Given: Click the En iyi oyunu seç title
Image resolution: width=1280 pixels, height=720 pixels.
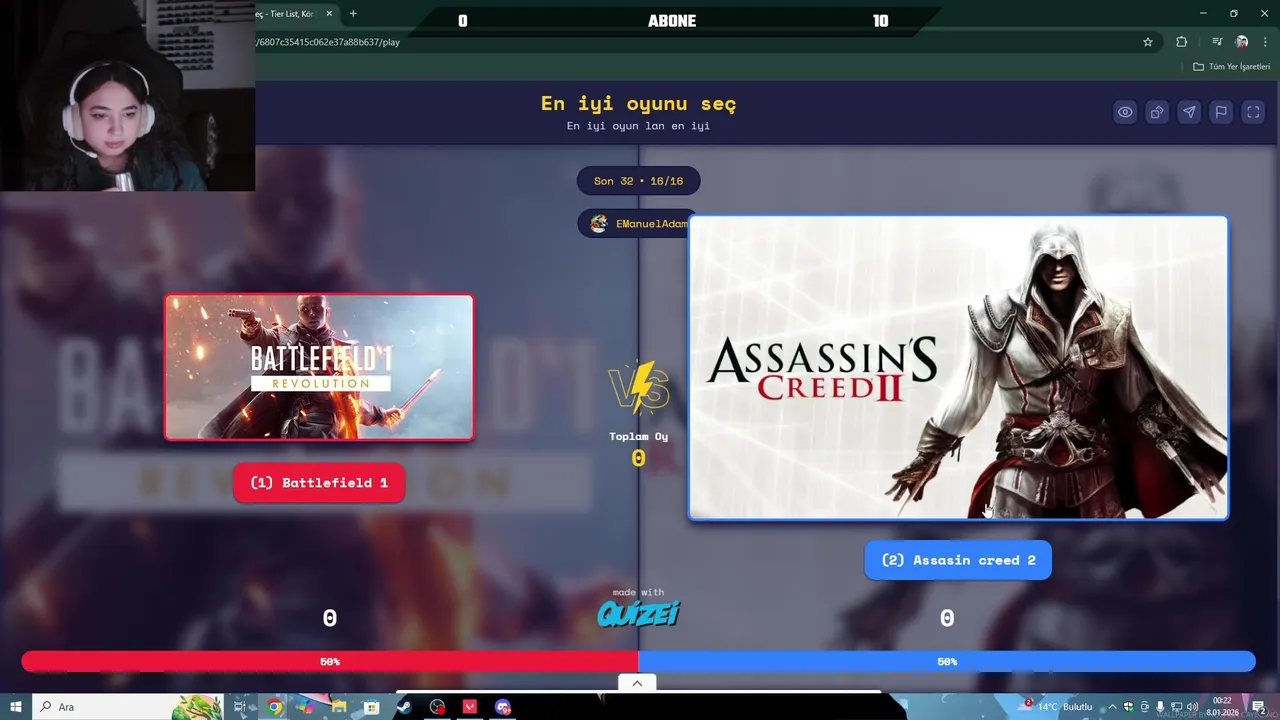Looking at the screenshot, I should 638,103.
